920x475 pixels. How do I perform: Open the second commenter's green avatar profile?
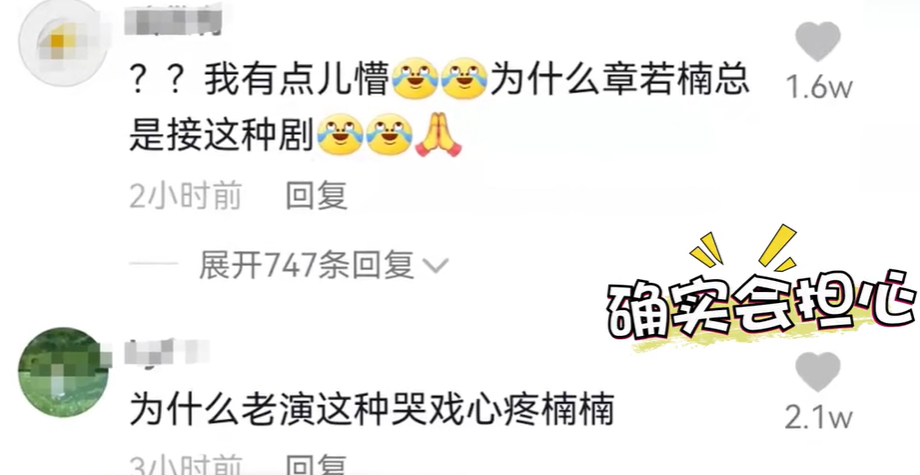click(63, 372)
